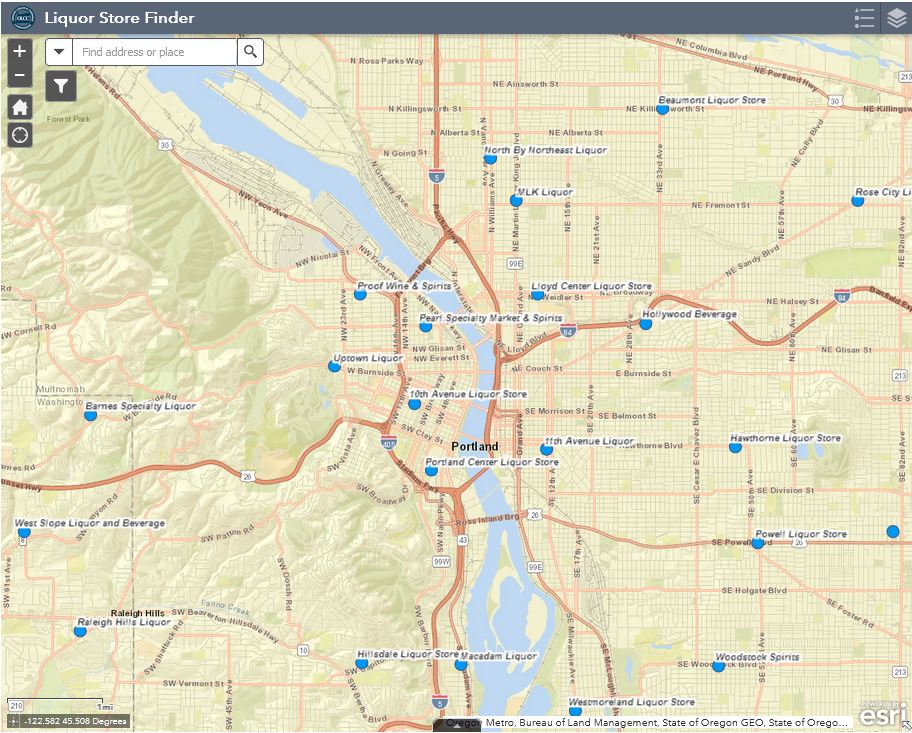Click the Liquor Store Finder title

click(x=119, y=17)
